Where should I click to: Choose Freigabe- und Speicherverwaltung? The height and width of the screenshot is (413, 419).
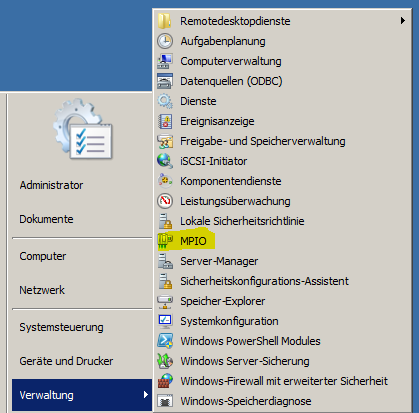tap(282, 141)
